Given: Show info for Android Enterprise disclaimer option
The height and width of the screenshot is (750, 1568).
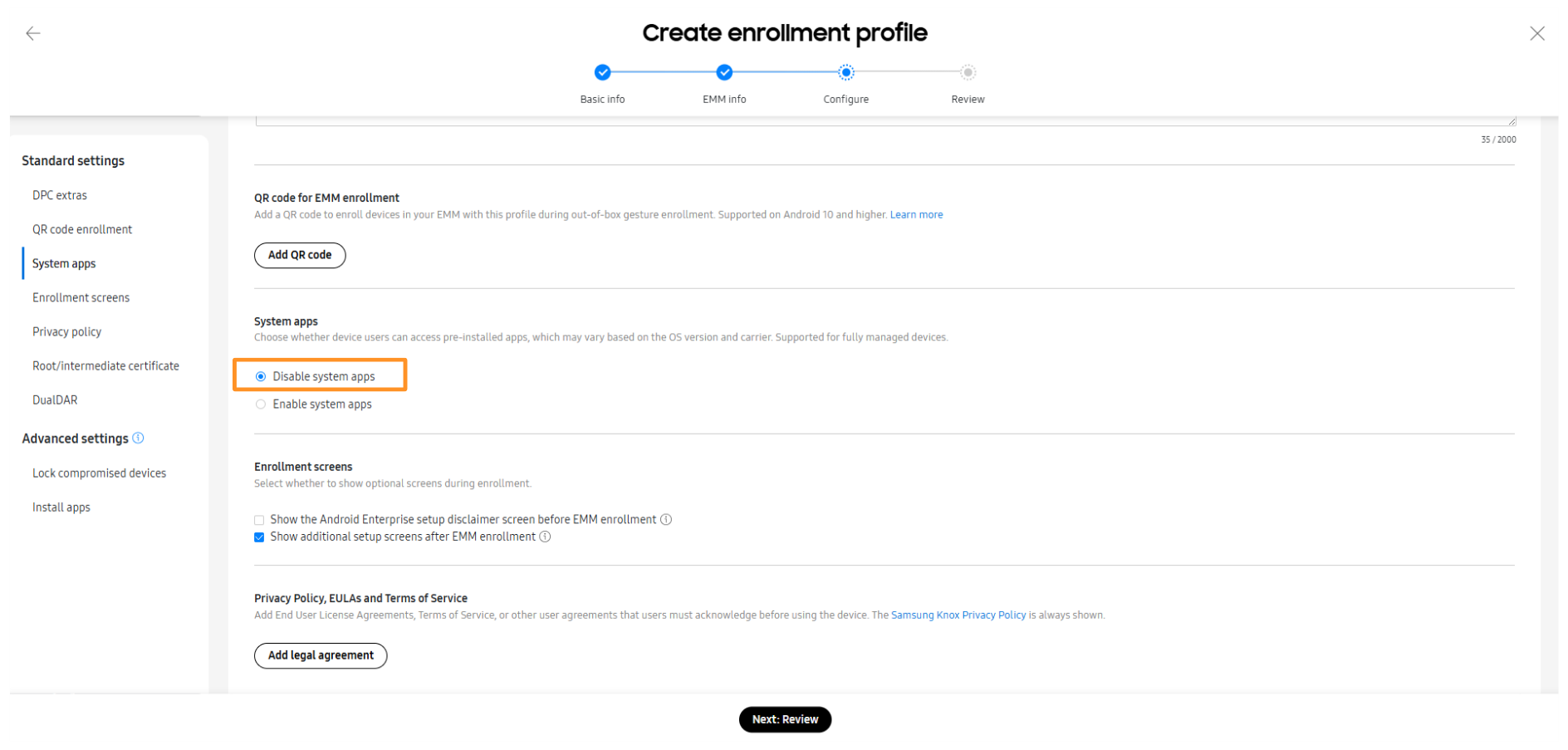Looking at the screenshot, I should pos(666,520).
